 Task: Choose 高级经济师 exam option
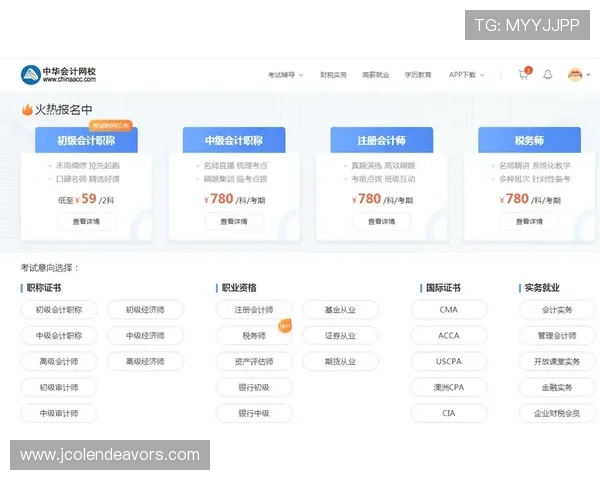coord(145,361)
